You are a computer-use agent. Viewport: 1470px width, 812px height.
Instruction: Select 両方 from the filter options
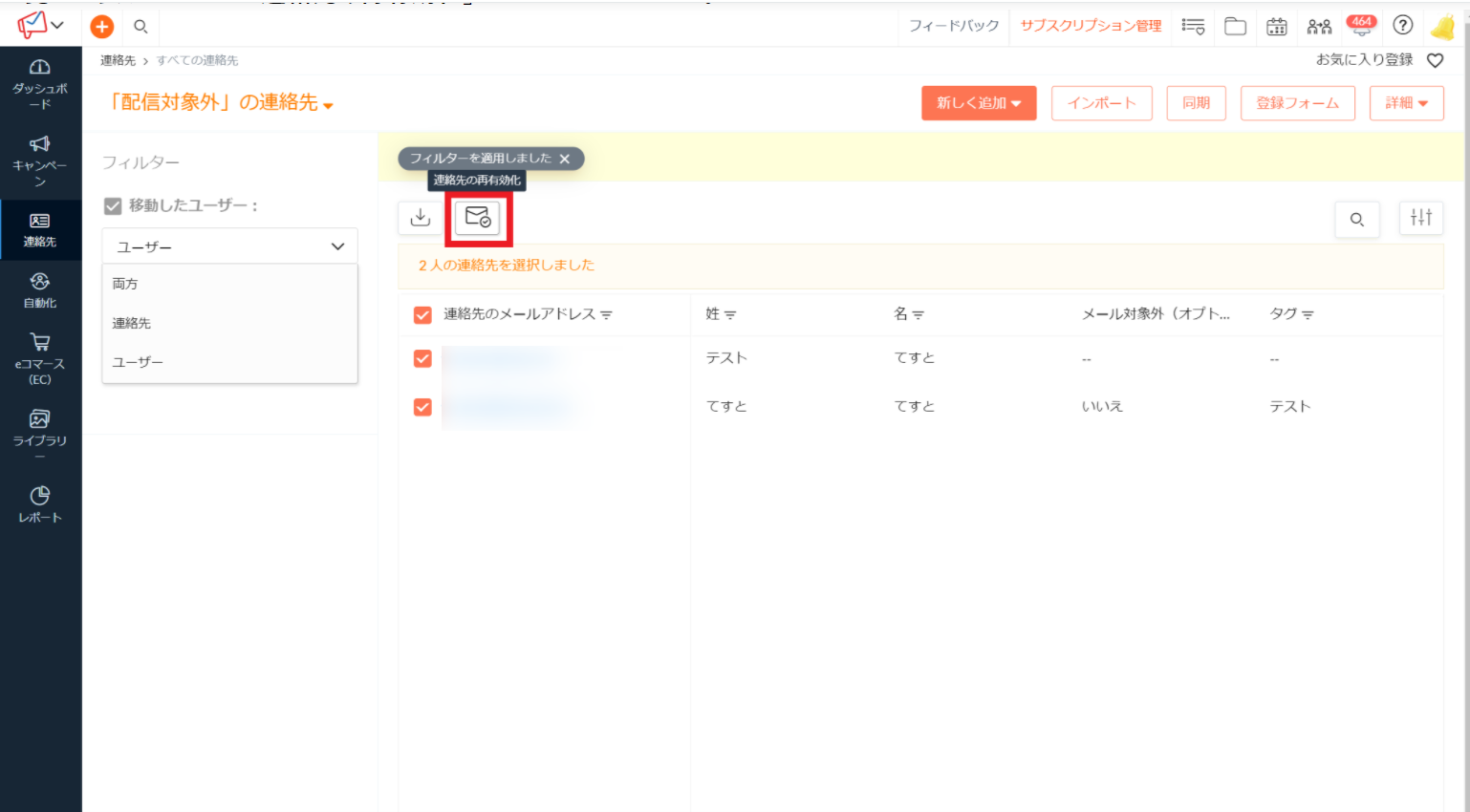pos(125,284)
